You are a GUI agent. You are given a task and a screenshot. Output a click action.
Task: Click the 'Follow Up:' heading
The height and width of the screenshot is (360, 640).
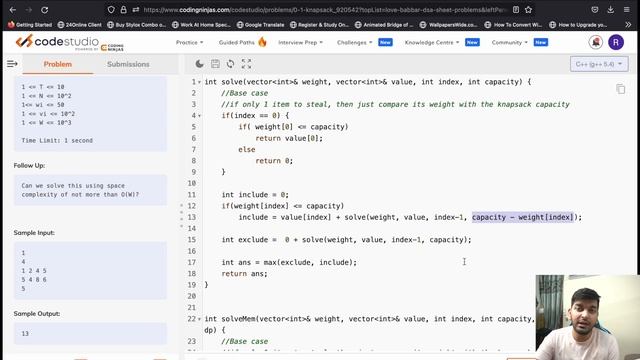pyautogui.click(x=29, y=165)
